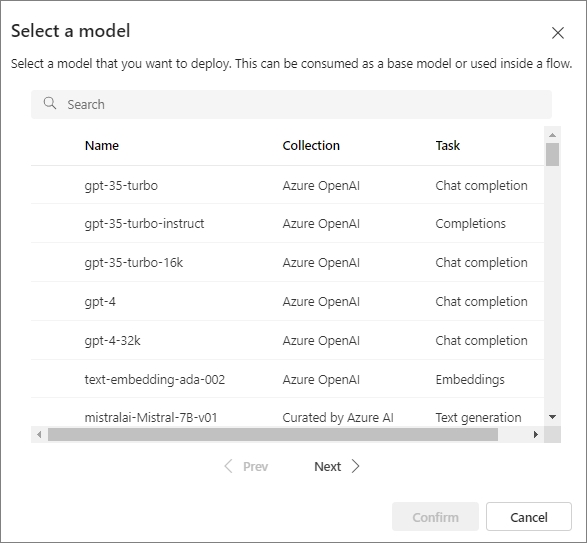Image resolution: width=587 pixels, height=543 pixels.
Task: Click the scroll right arrow
Action: (x=536, y=434)
